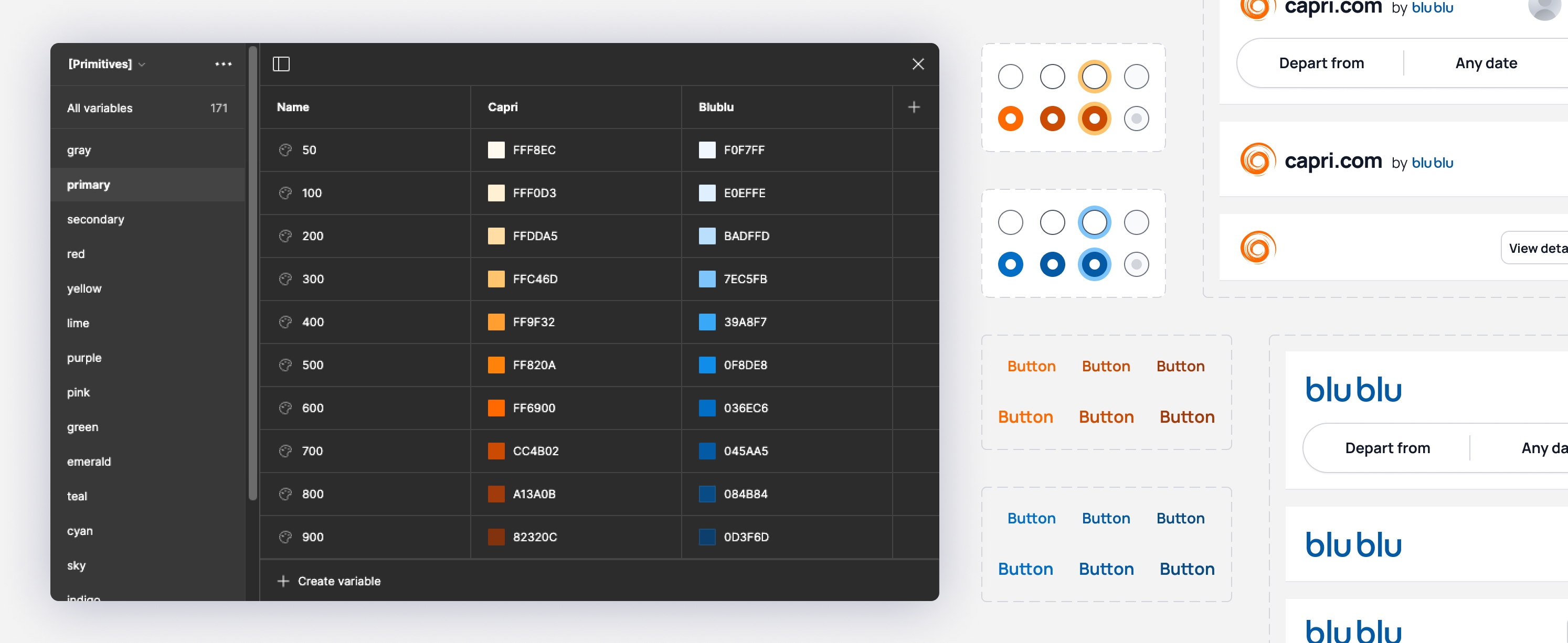Select the first filled blue radio button
Screen dimensions: 1568x643
pyautogui.click(x=1010, y=264)
